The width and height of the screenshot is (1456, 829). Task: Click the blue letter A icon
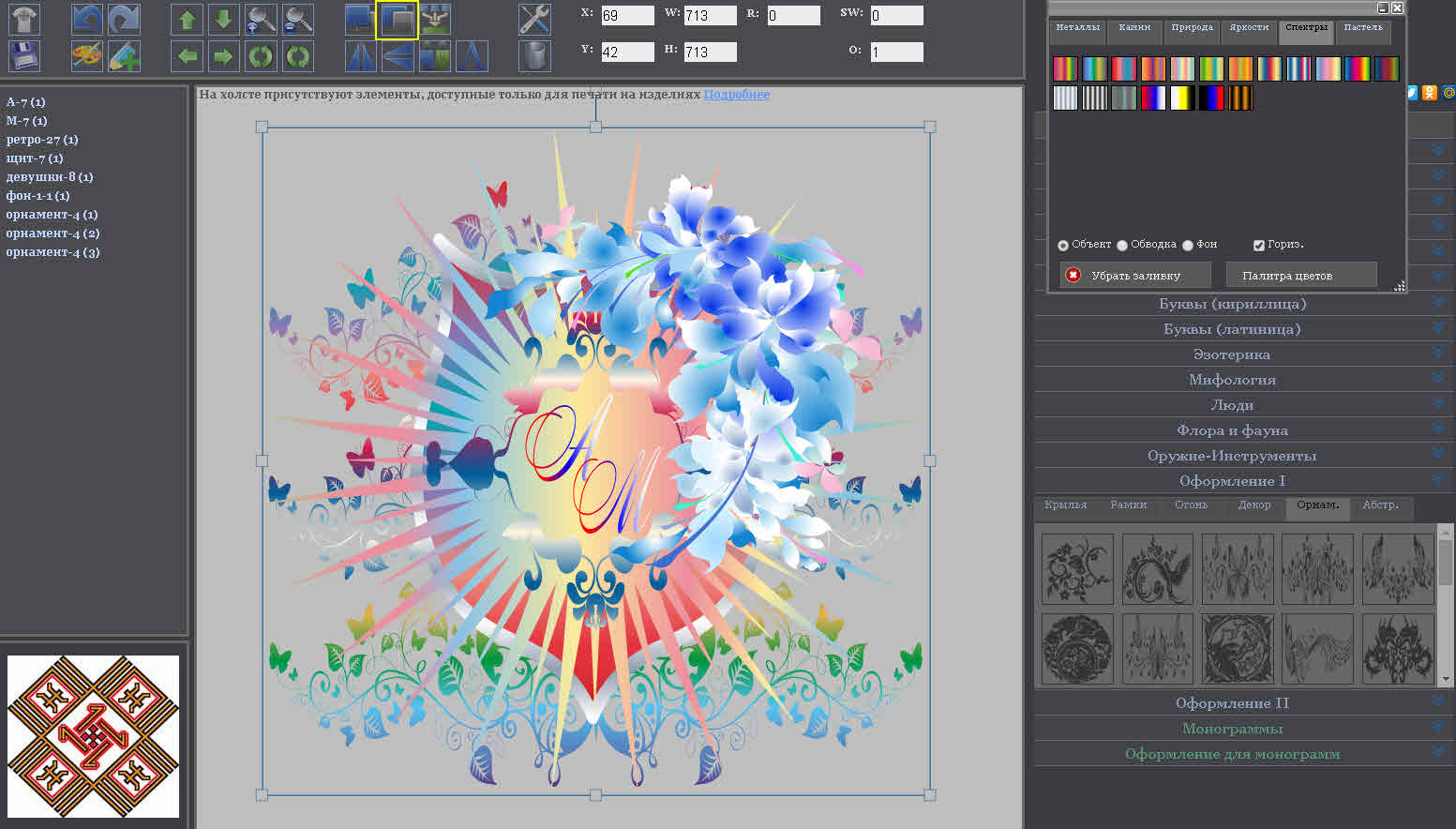pos(472,56)
